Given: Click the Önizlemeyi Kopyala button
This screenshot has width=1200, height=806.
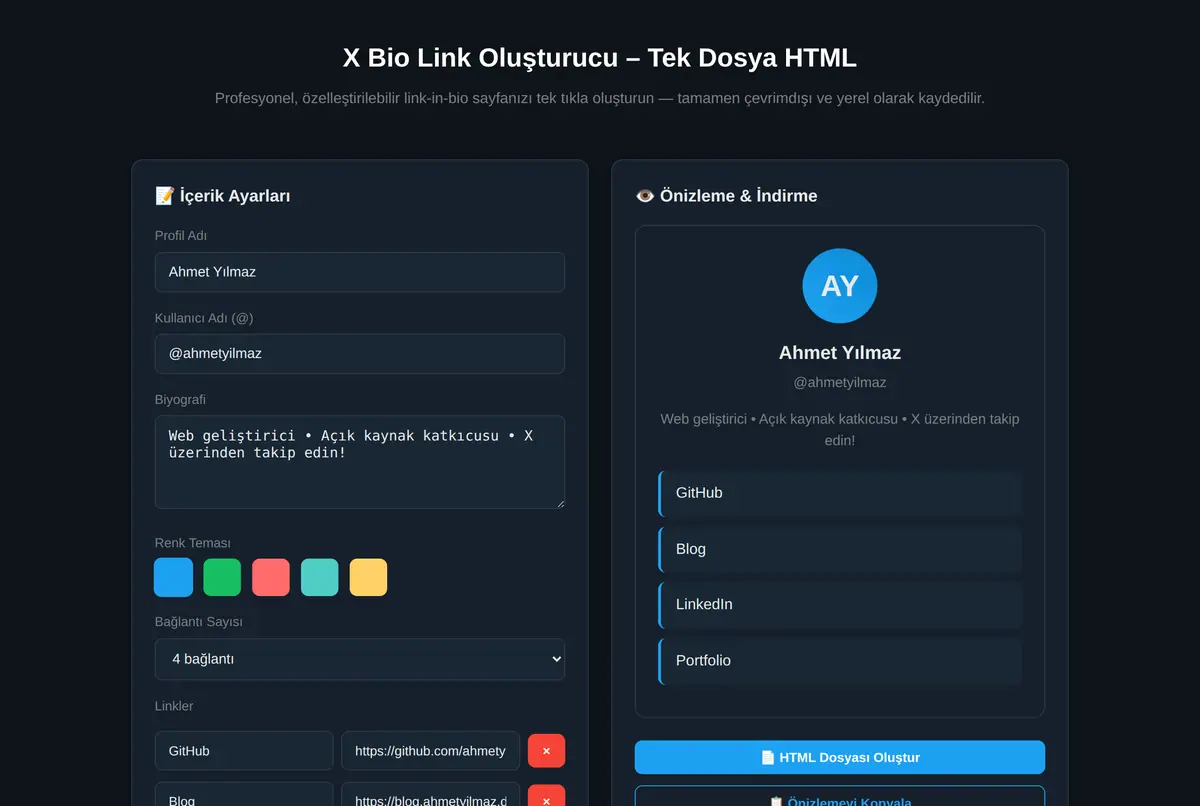Looking at the screenshot, I should pyautogui.click(x=840, y=797).
